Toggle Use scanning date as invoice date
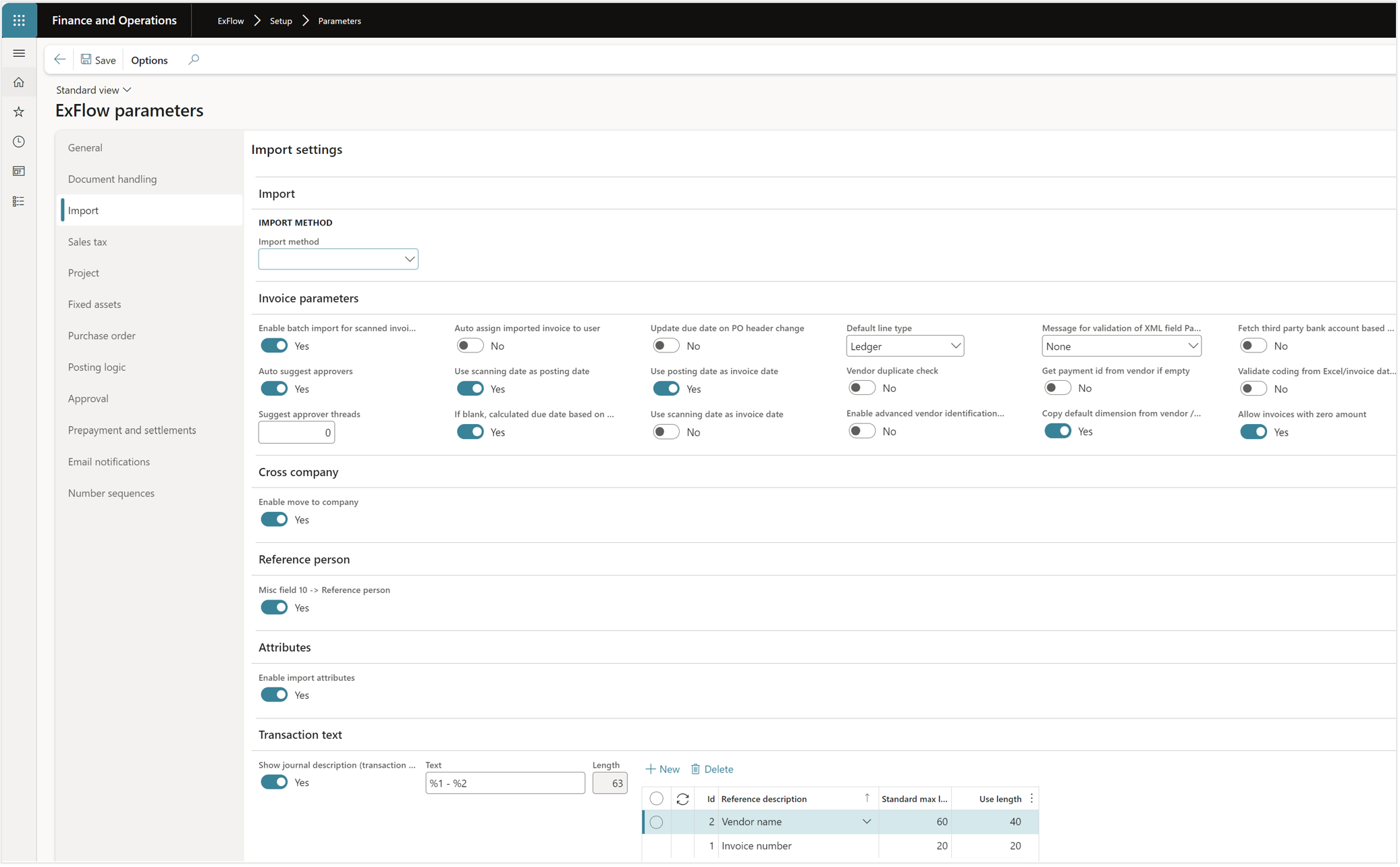 (x=666, y=432)
